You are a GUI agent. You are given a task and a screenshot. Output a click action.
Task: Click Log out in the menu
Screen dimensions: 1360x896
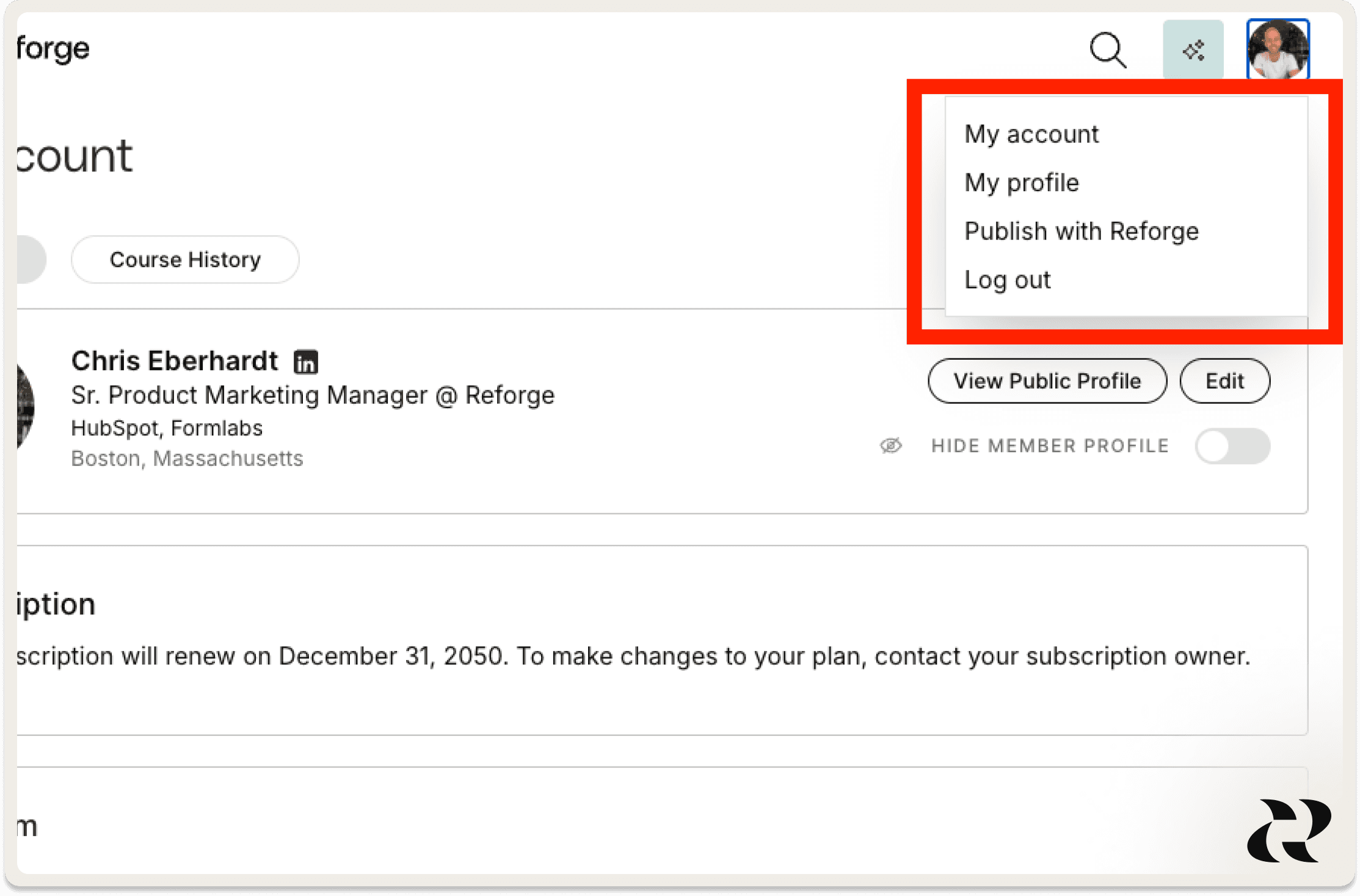(x=1008, y=280)
